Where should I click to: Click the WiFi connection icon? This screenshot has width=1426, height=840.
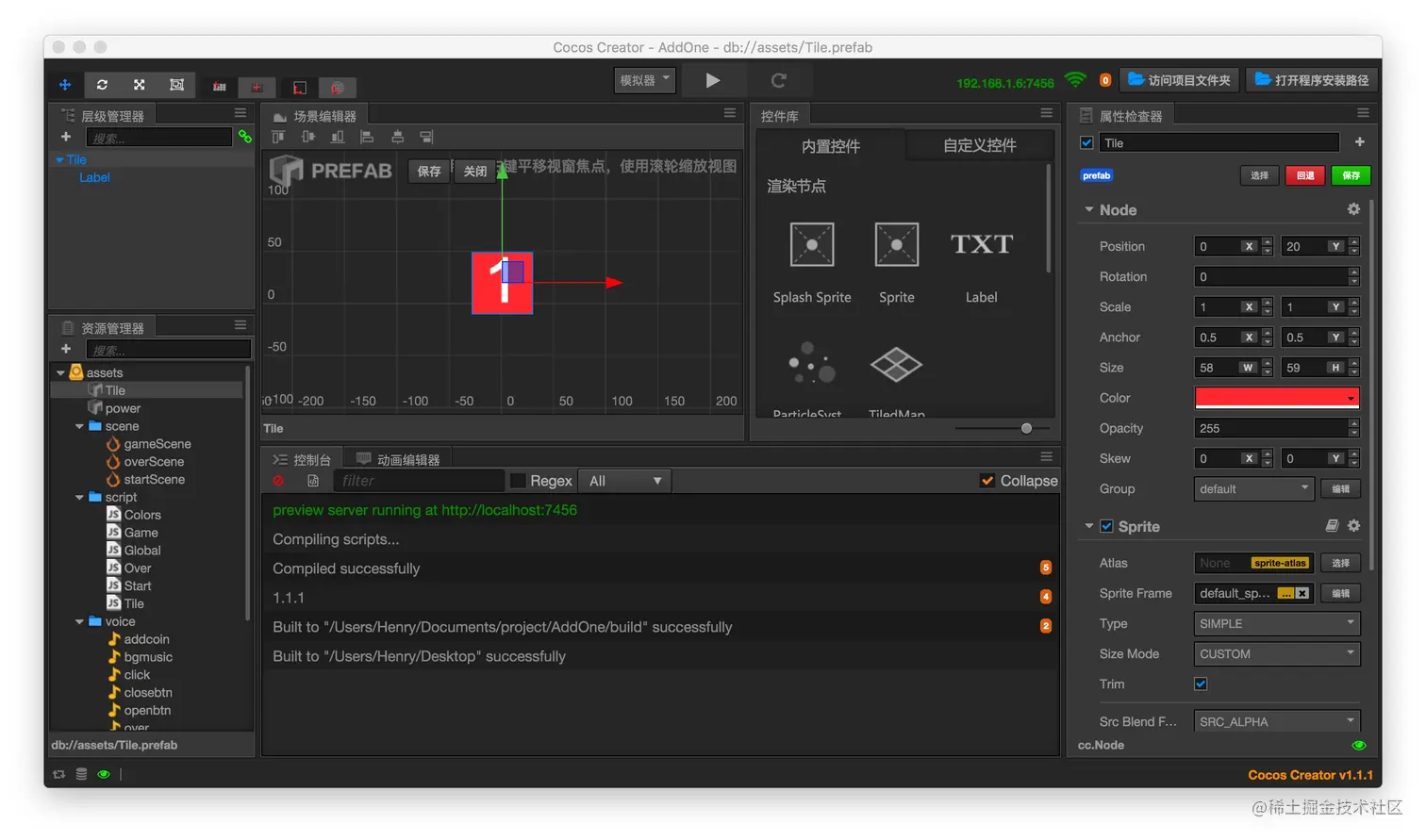1075,80
